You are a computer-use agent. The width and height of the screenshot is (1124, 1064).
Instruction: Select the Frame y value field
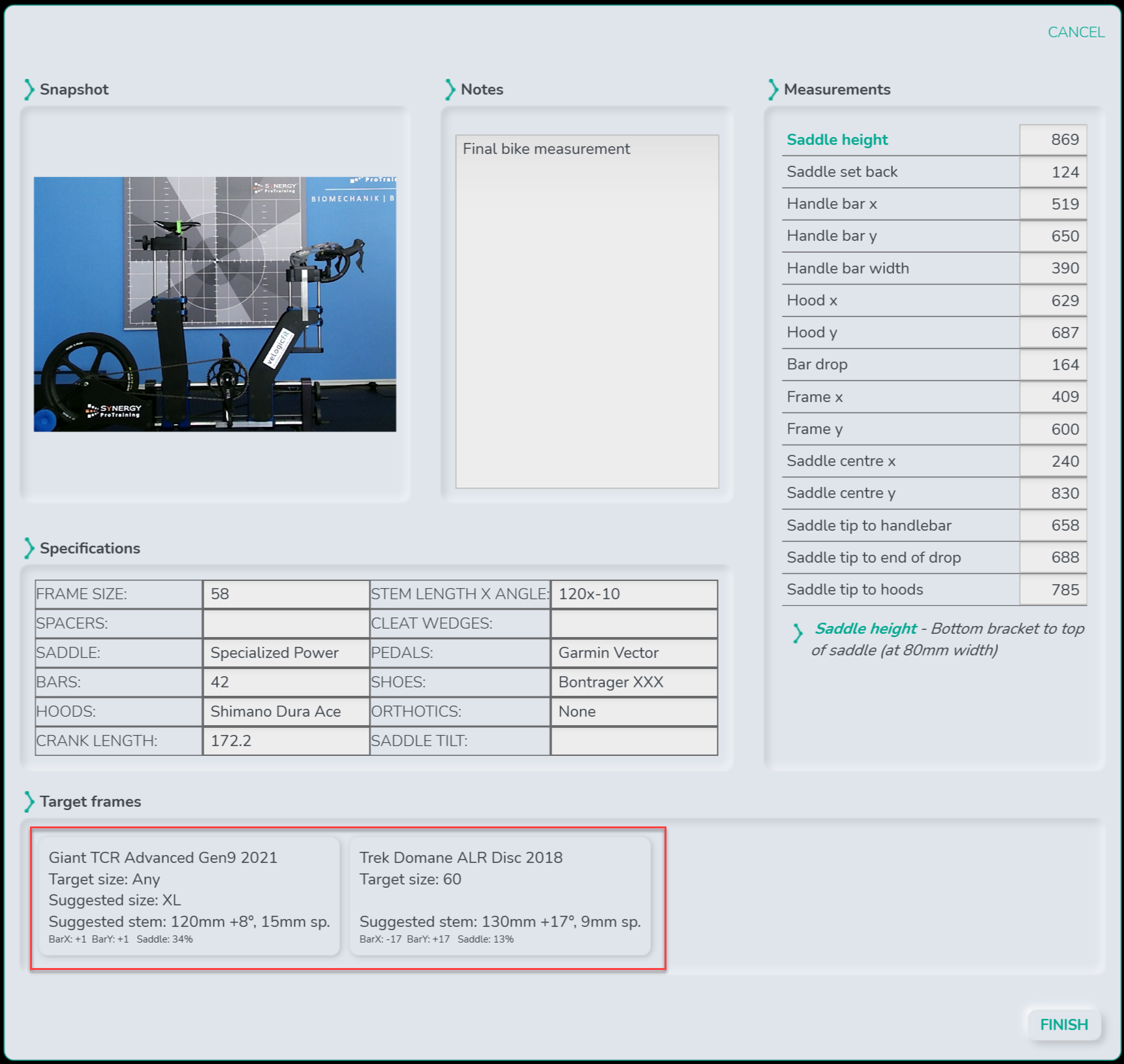point(1053,430)
